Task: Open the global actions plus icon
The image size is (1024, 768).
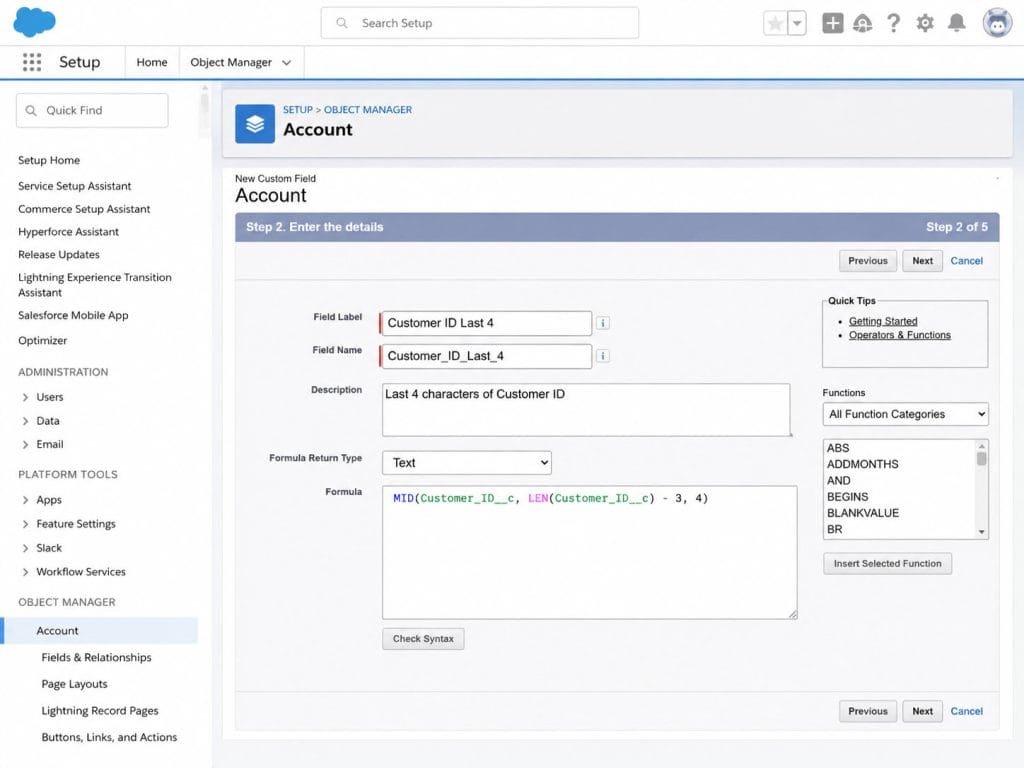Action: click(x=832, y=24)
